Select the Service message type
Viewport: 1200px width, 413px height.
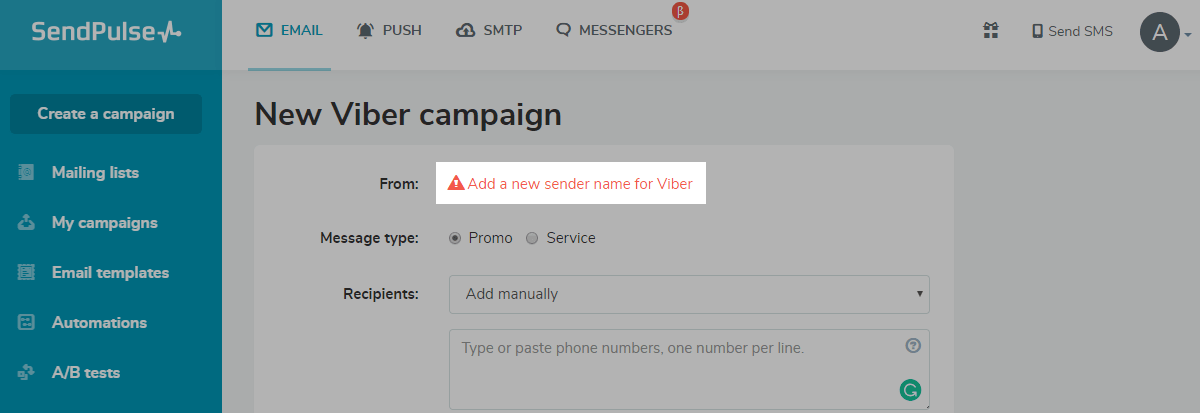[x=532, y=238]
